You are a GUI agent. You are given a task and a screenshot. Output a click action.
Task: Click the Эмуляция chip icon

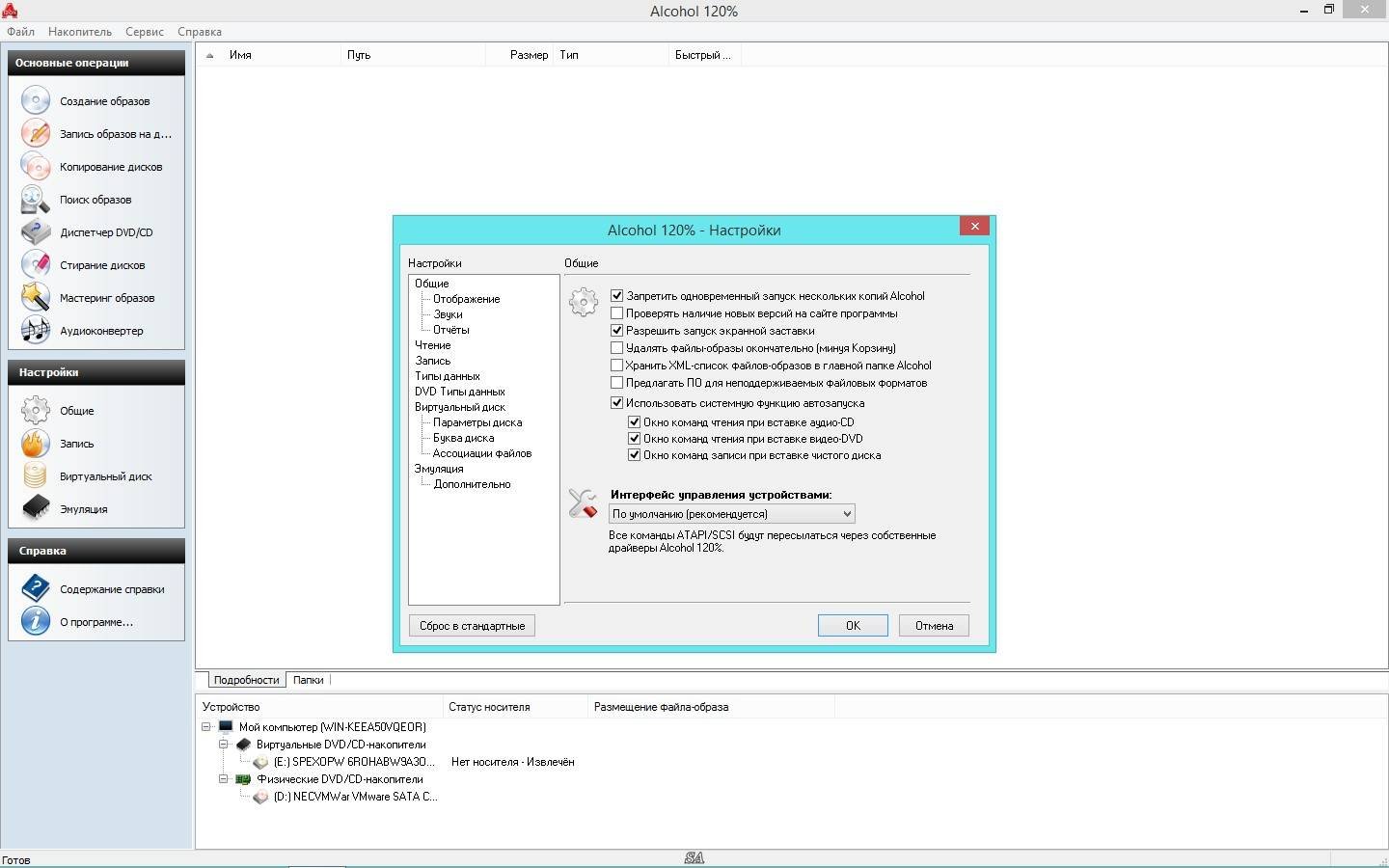coord(36,508)
